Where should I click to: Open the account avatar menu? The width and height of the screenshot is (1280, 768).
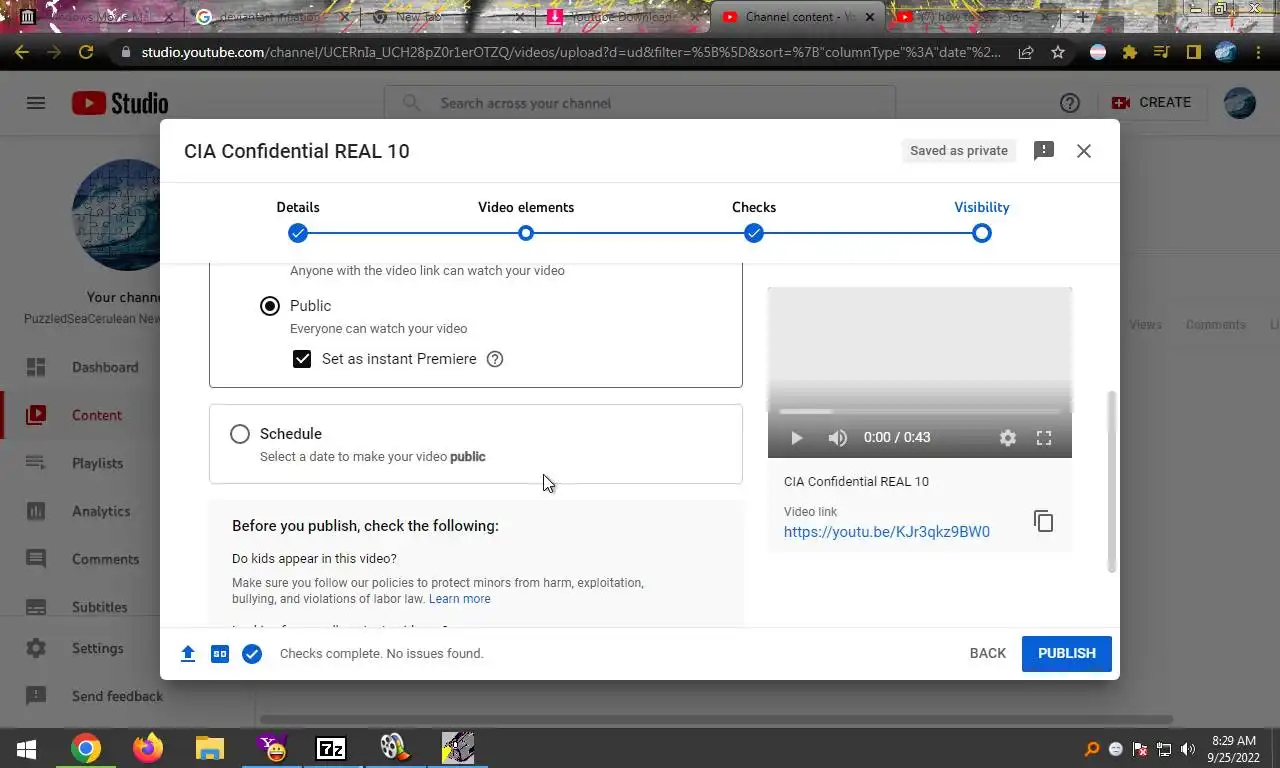pos(1240,103)
